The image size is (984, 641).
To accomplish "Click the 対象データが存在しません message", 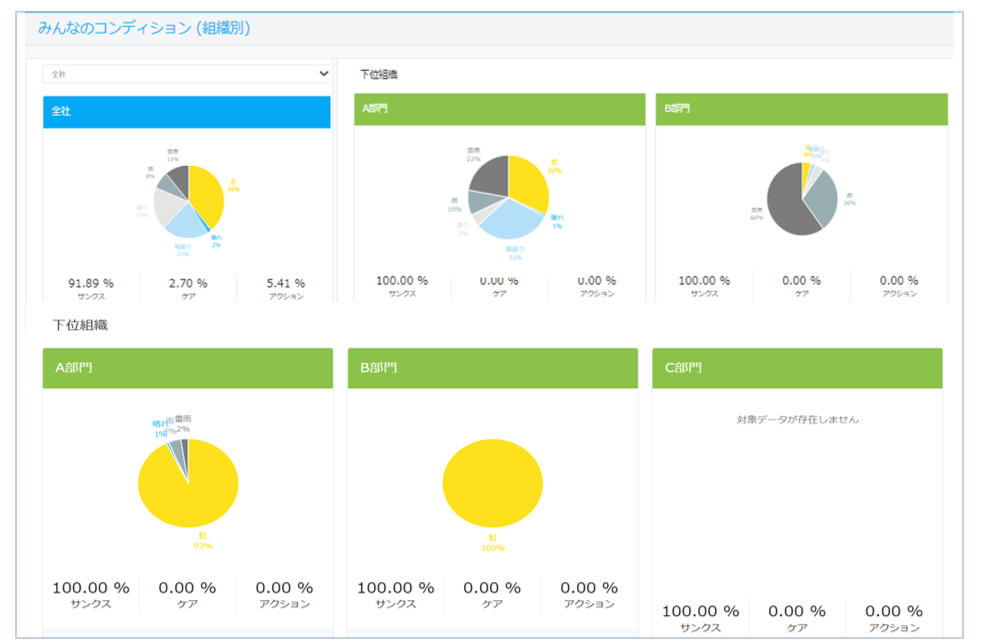I will pos(797,419).
